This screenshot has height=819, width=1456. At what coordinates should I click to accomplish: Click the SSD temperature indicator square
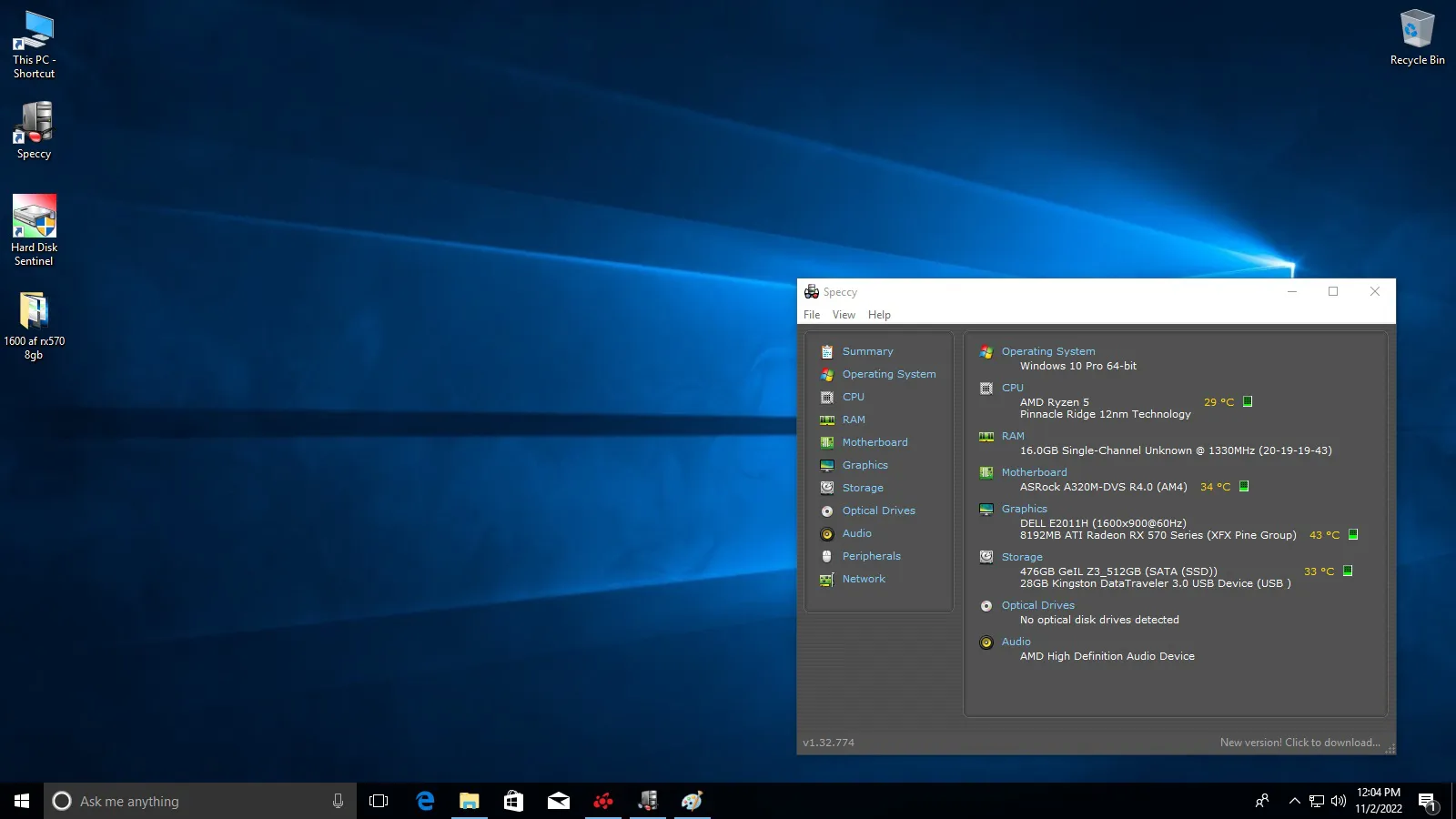point(1348,571)
